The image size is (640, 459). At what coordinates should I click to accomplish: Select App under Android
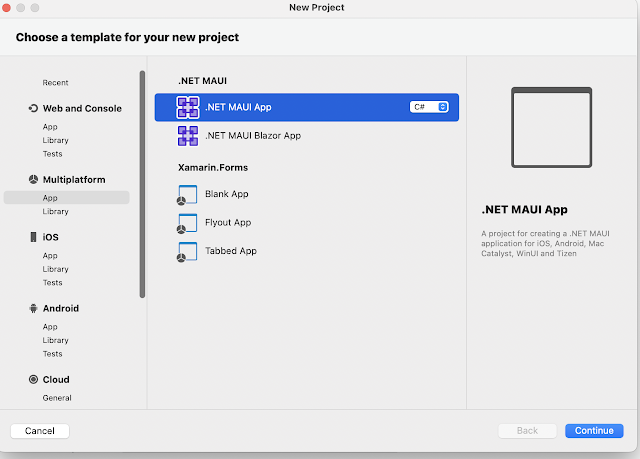[x=50, y=327]
